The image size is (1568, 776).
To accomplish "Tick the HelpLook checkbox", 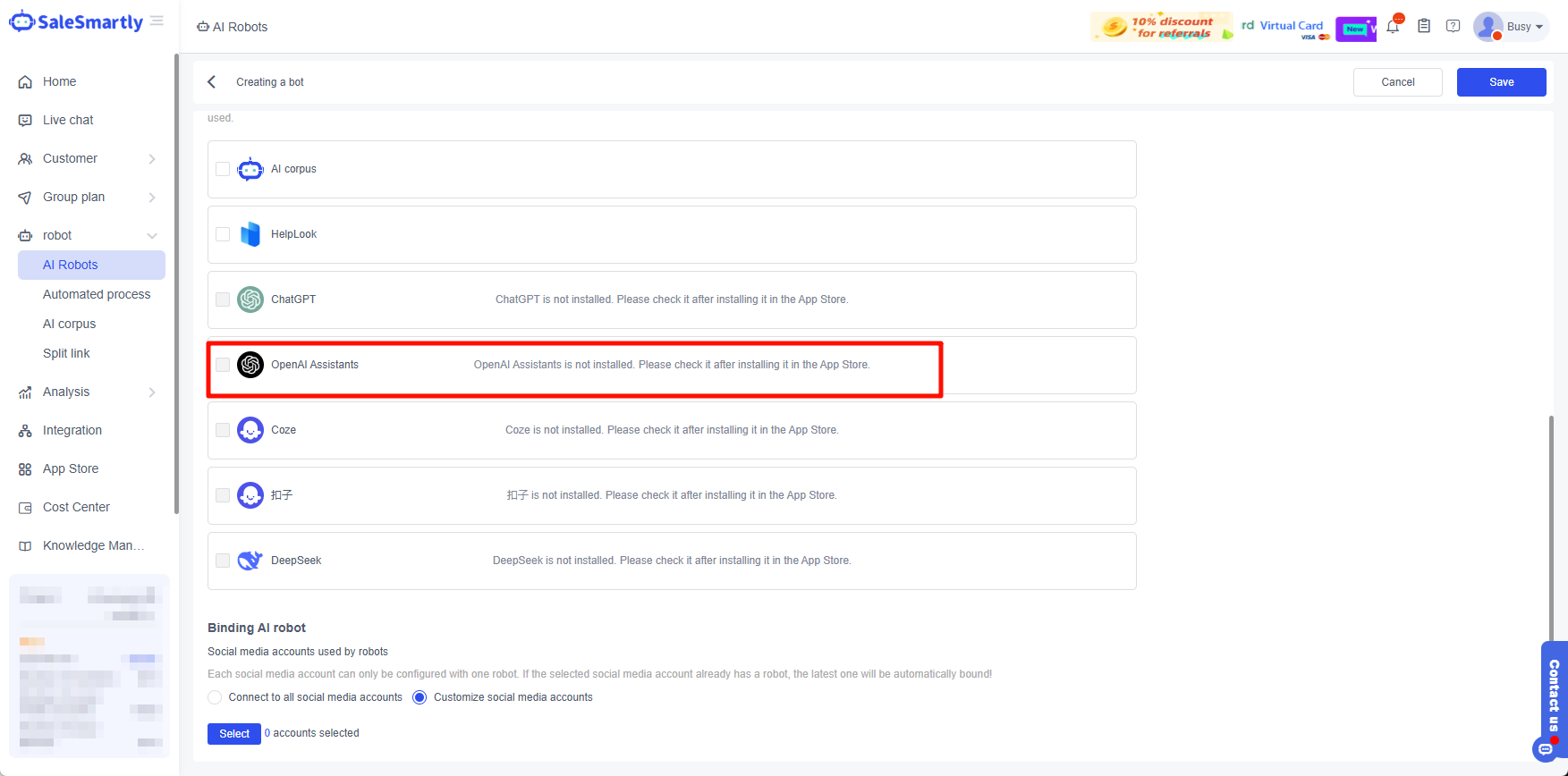I will coord(223,234).
